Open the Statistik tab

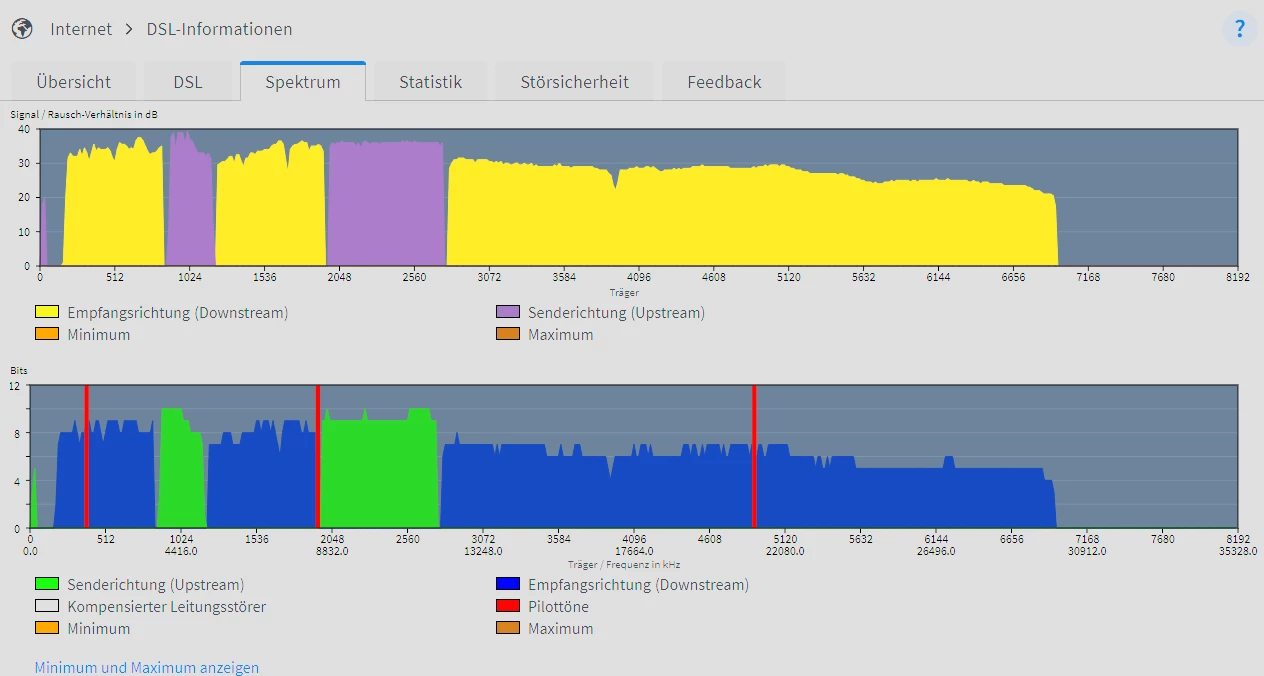(430, 82)
